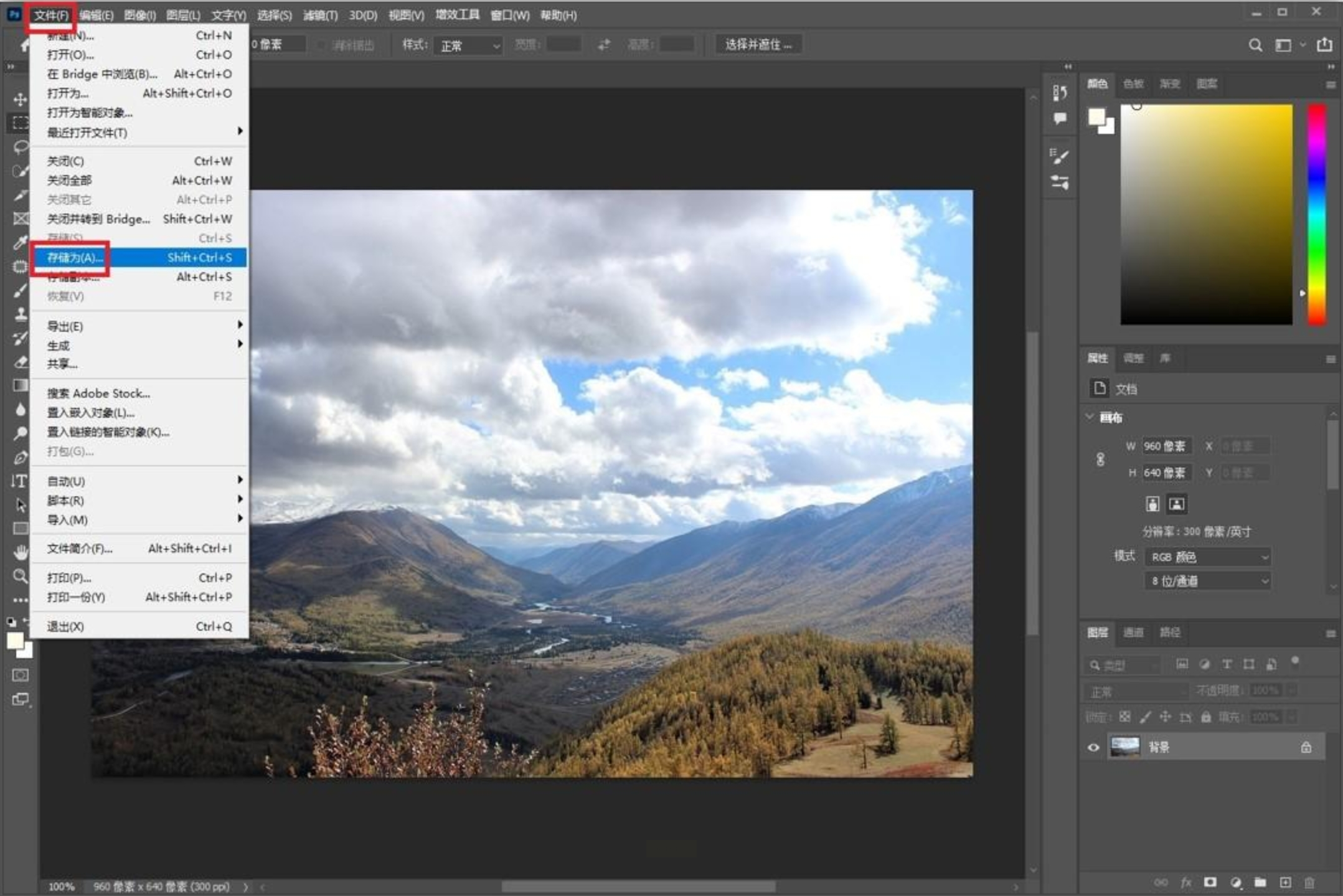
Task: Select the Hand tool
Action: pos(20,552)
